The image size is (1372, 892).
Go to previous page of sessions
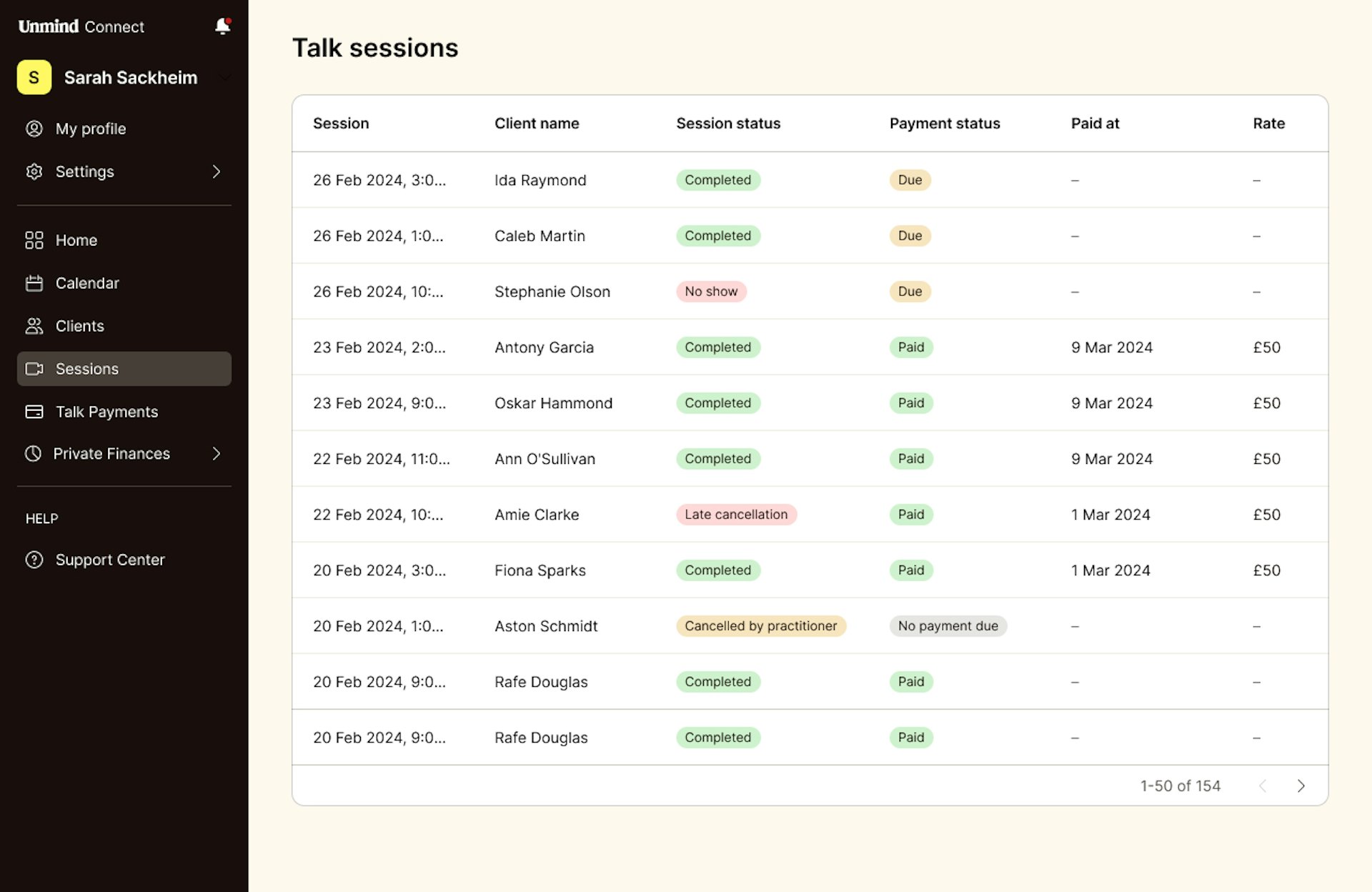point(1263,786)
